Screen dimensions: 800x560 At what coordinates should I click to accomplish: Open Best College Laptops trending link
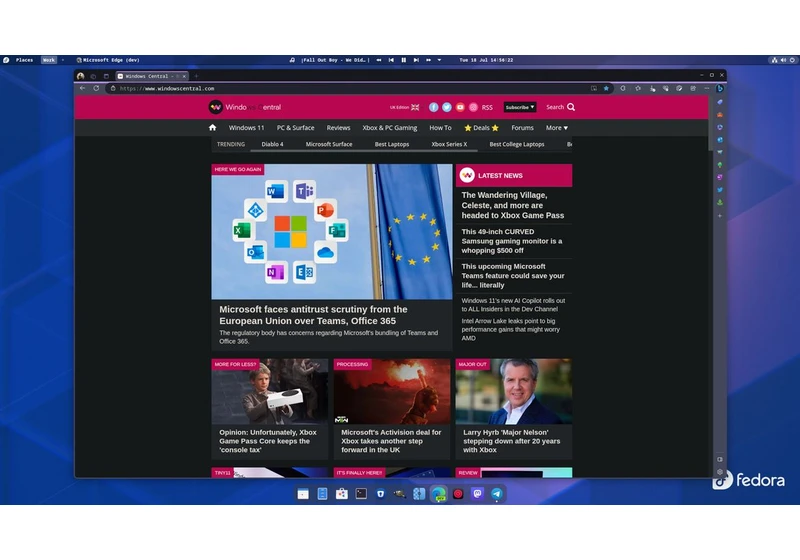pos(517,144)
